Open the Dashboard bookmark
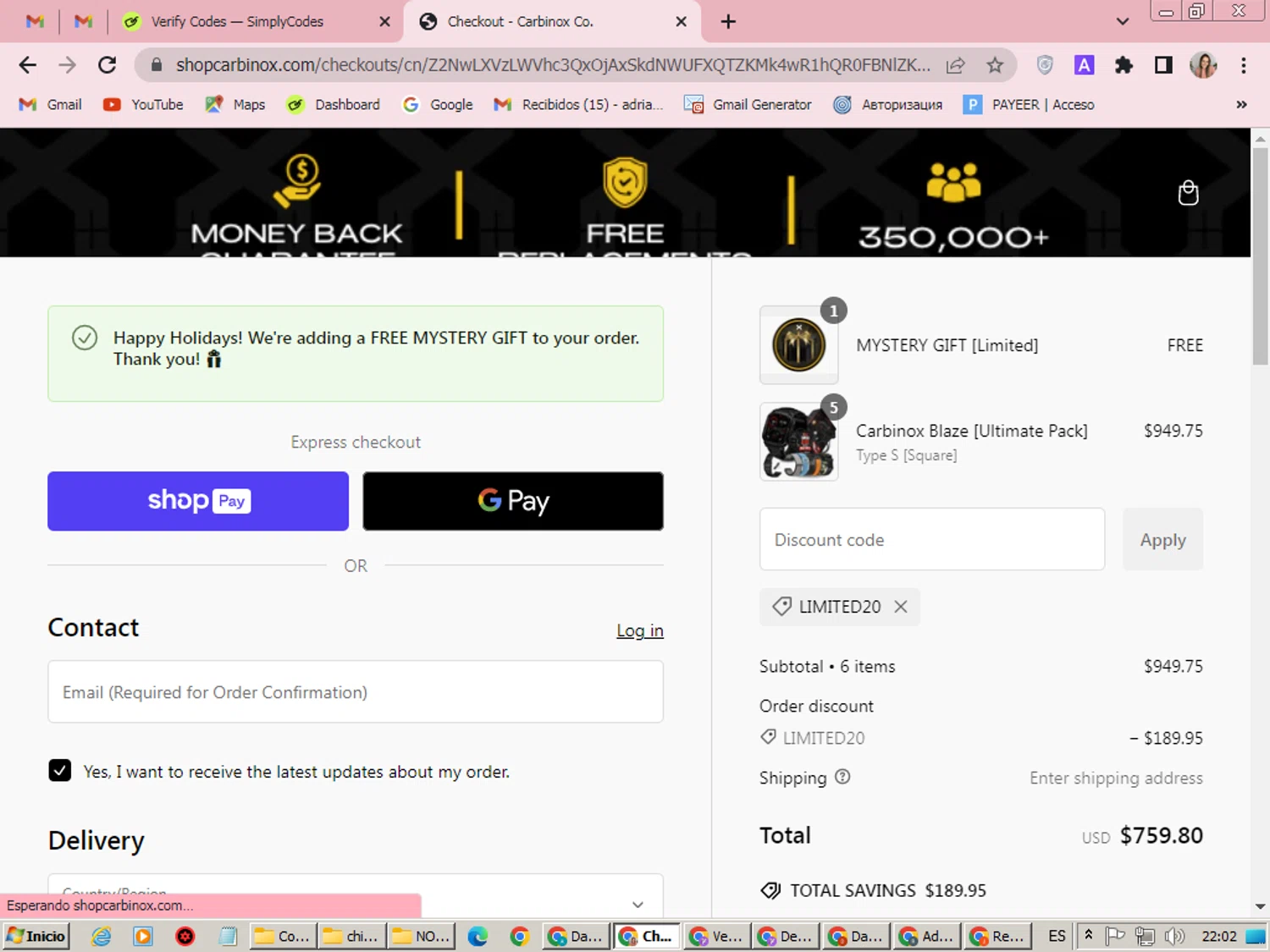1270x952 pixels. tap(333, 104)
